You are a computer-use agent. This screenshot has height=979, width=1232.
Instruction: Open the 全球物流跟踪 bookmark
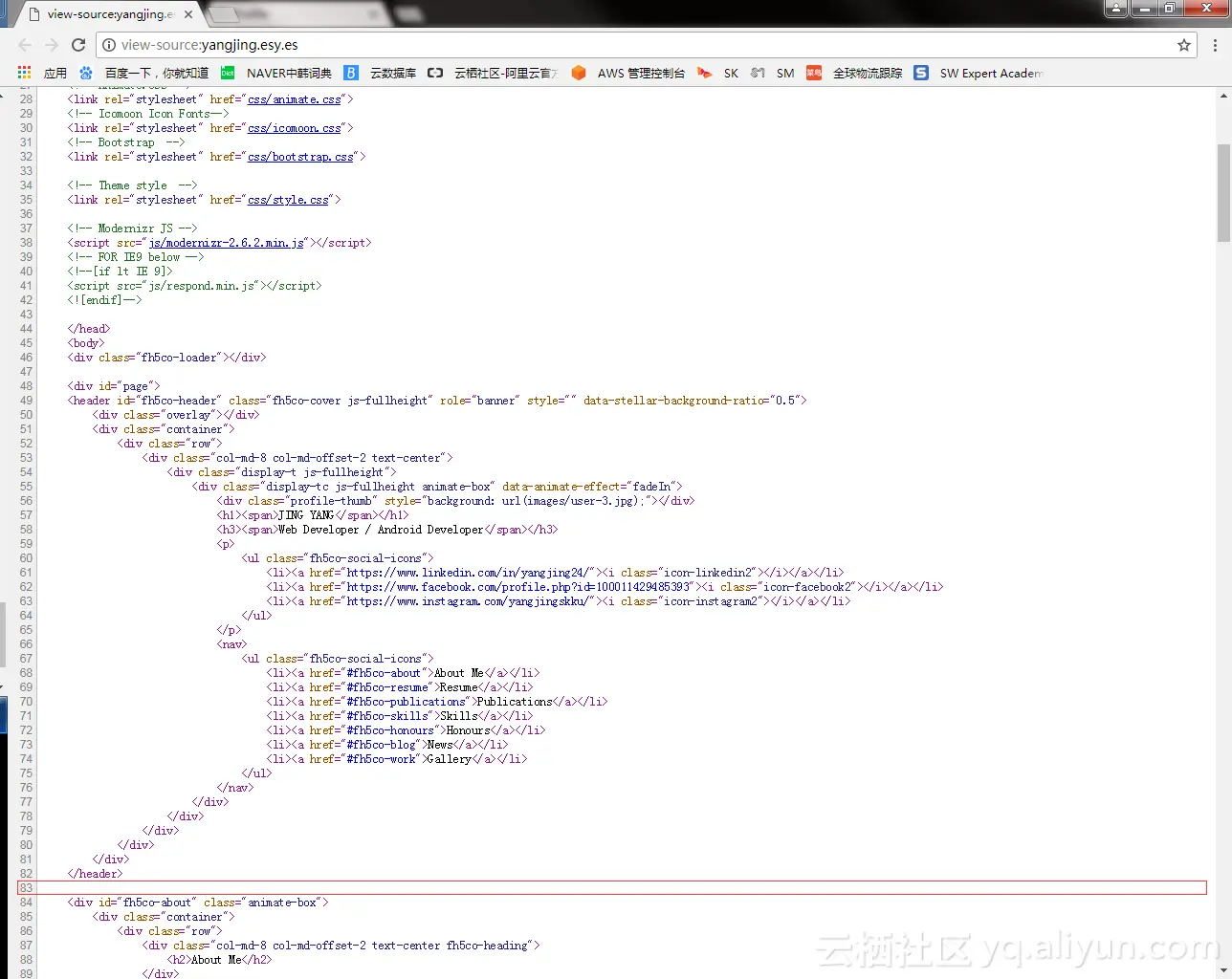(854, 73)
